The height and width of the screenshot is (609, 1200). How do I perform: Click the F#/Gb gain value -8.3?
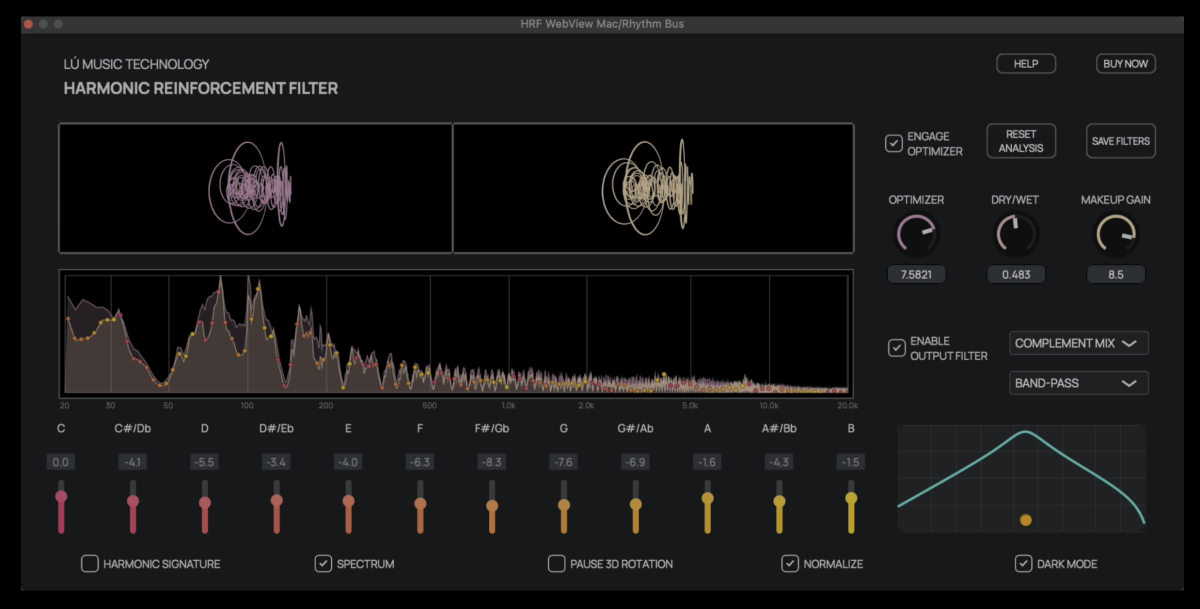point(492,462)
